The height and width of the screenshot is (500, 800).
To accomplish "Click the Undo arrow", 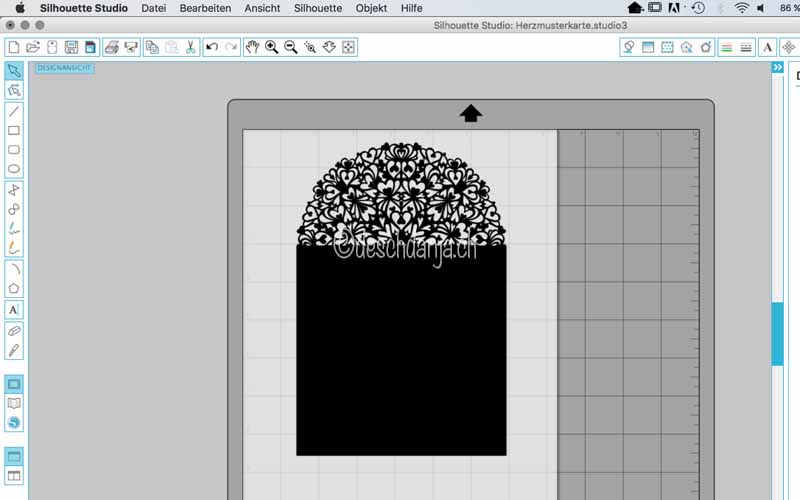I will click(x=211, y=47).
